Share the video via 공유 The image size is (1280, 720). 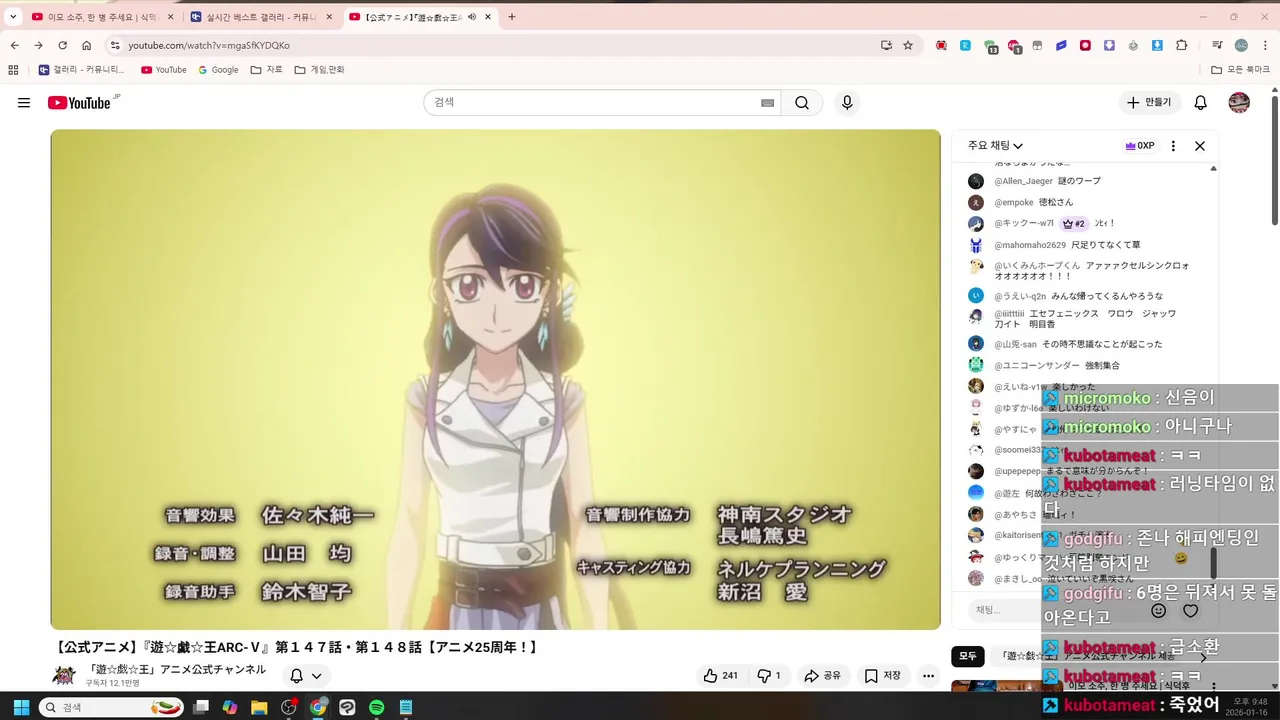tap(823, 676)
